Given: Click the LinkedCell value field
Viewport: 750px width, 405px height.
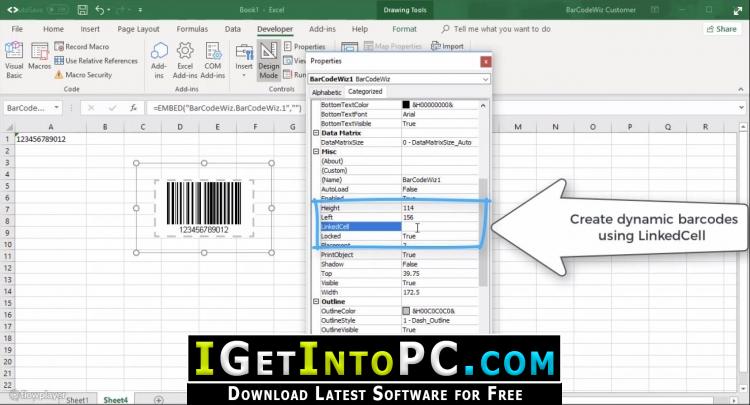Looking at the screenshot, I should 440,227.
